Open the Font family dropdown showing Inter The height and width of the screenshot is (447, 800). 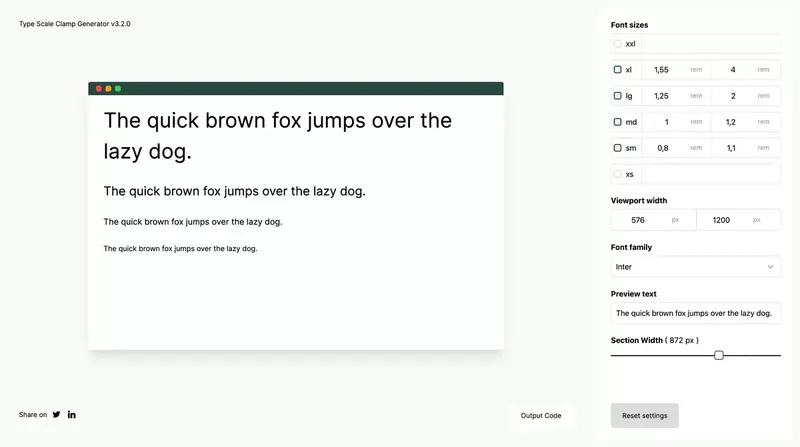[x=695, y=267]
